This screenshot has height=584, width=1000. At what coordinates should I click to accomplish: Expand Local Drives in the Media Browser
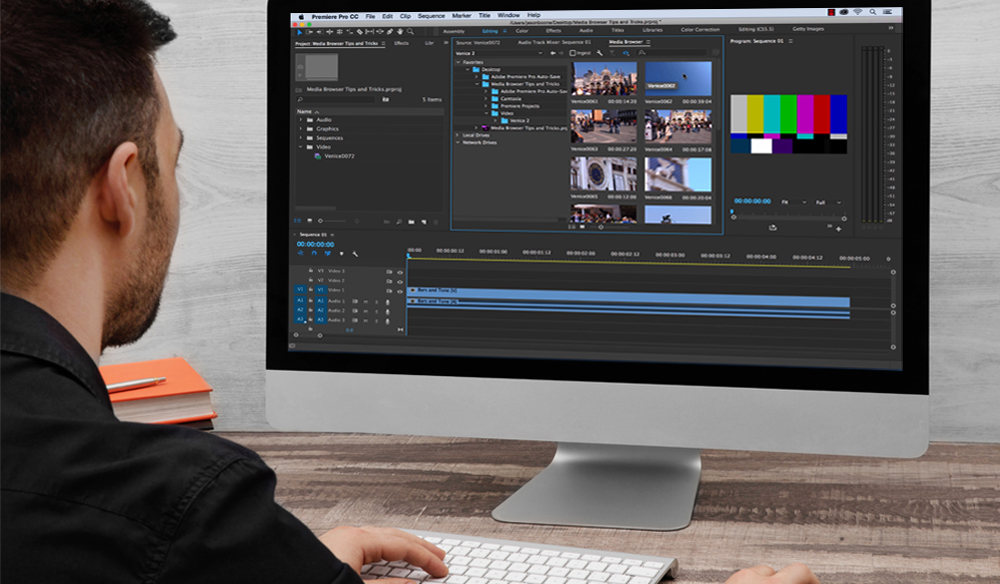457,135
